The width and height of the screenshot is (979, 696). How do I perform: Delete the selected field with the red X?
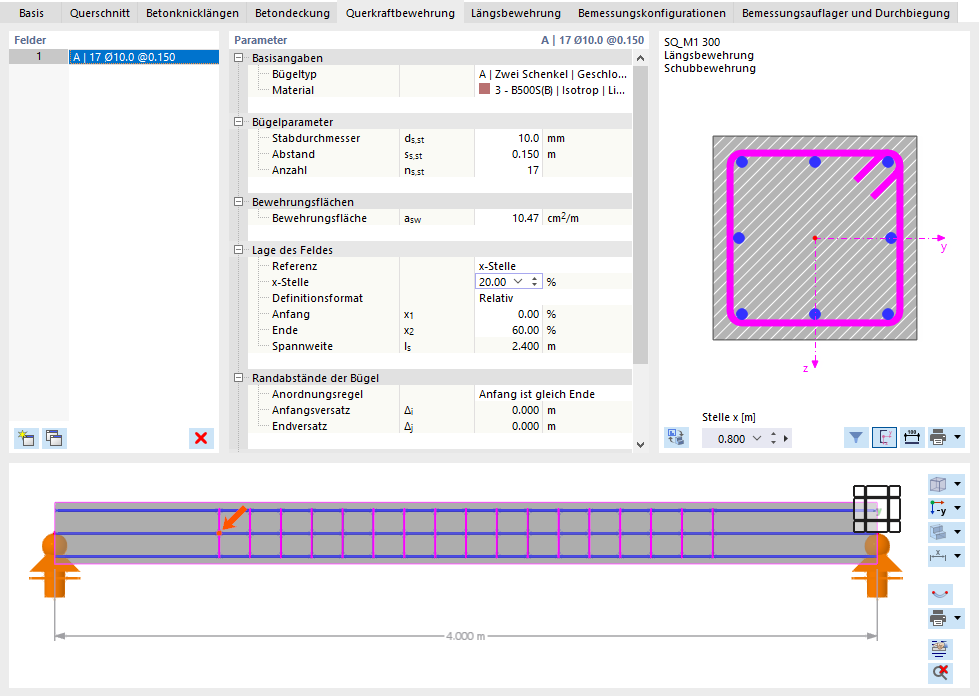[201, 438]
